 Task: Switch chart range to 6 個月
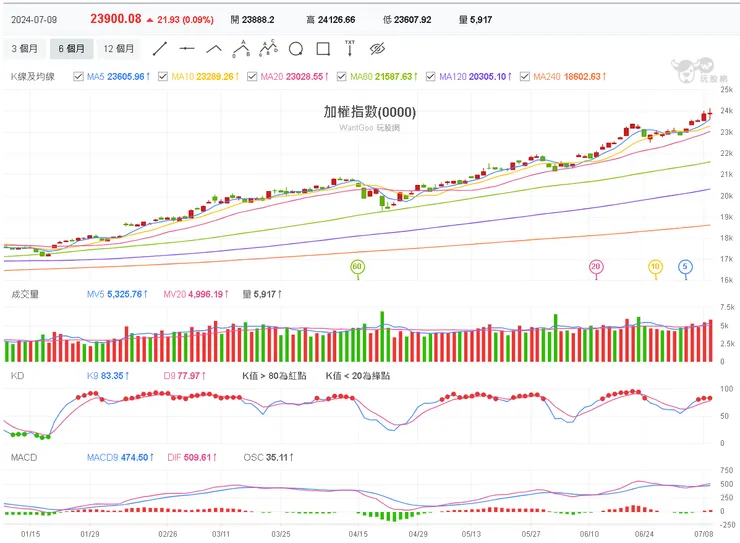pyautogui.click(x=71, y=49)
